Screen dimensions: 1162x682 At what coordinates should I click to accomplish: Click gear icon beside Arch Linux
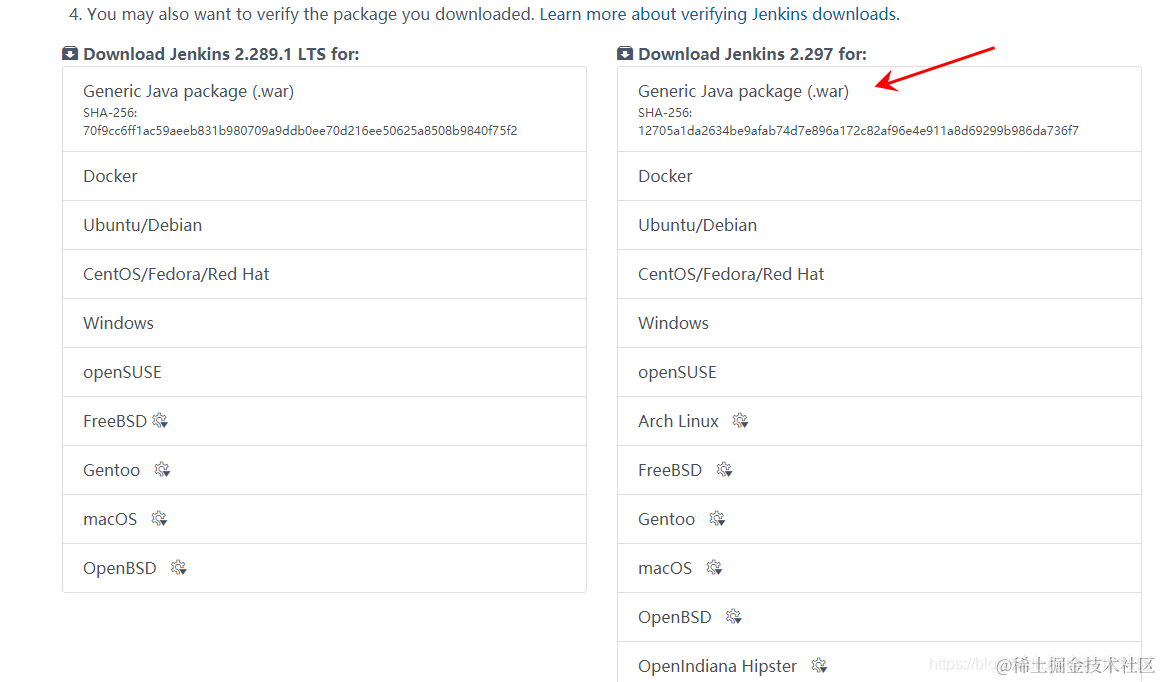(x=740, y=421)
